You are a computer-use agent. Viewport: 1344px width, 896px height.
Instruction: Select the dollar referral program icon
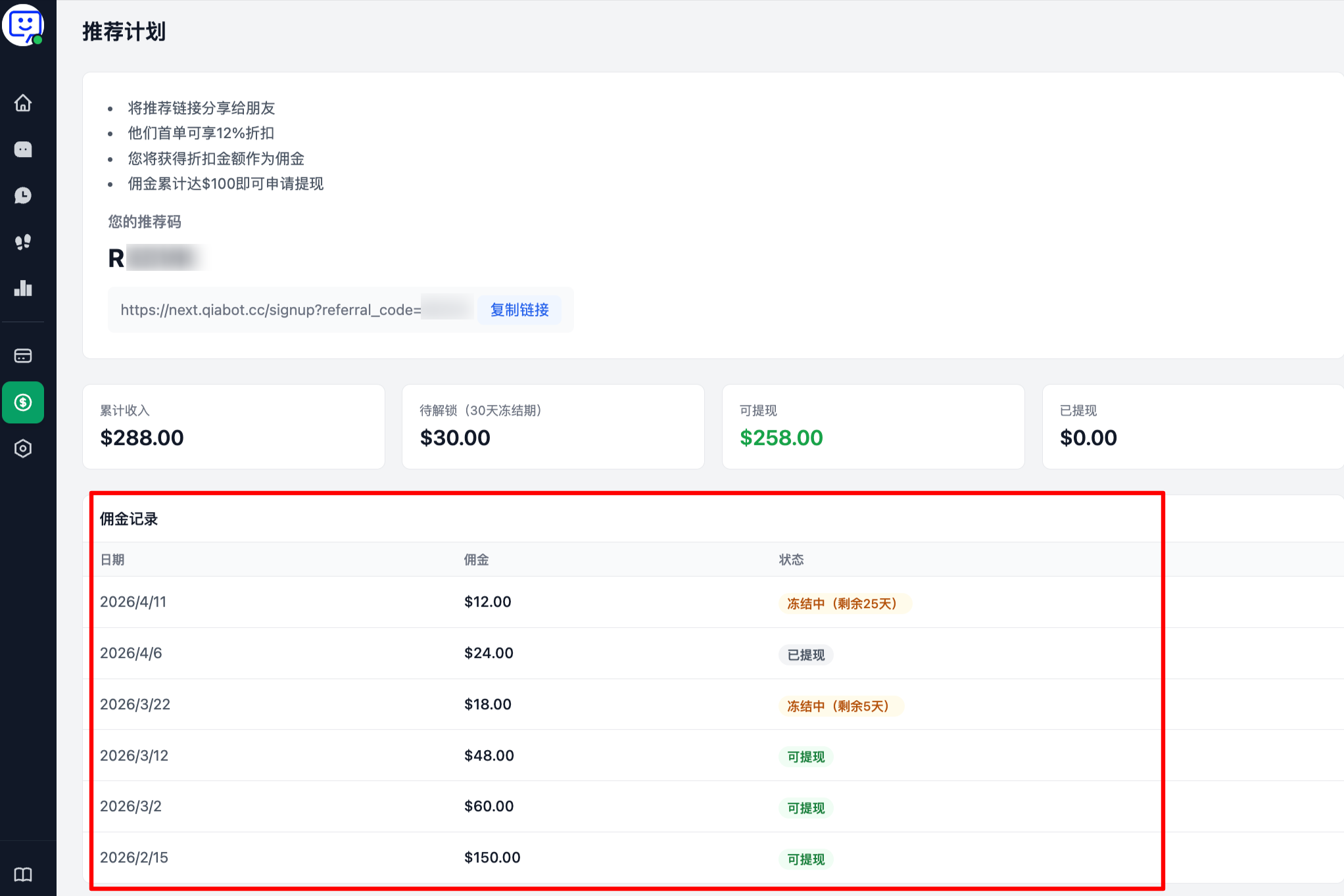point(23,402)
